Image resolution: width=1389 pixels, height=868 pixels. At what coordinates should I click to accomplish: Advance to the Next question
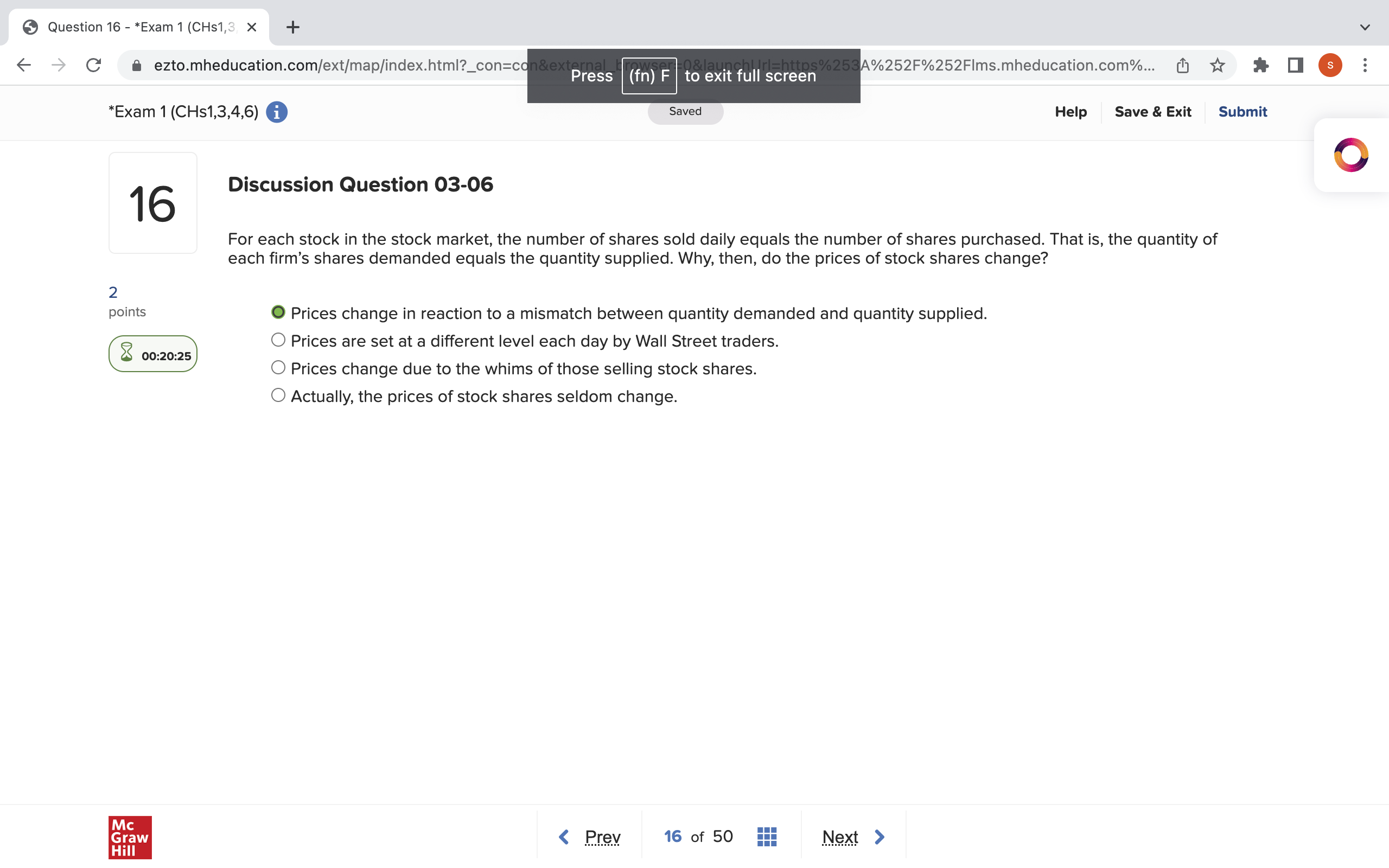pos(840,837)
